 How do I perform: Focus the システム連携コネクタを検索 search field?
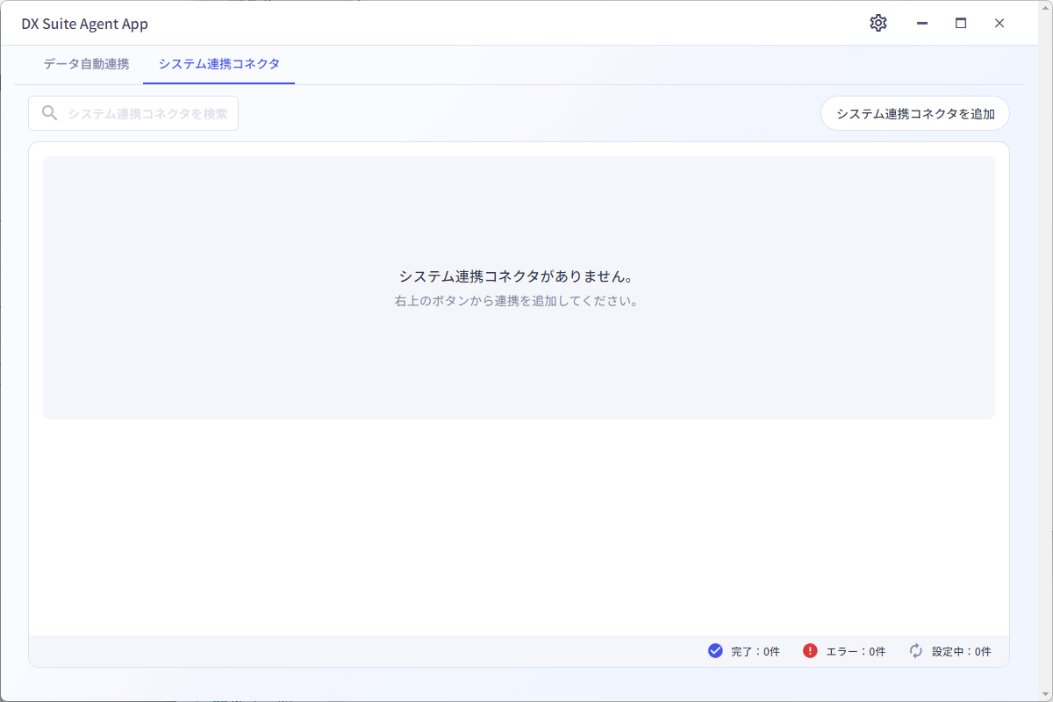(x=147, y=114)
